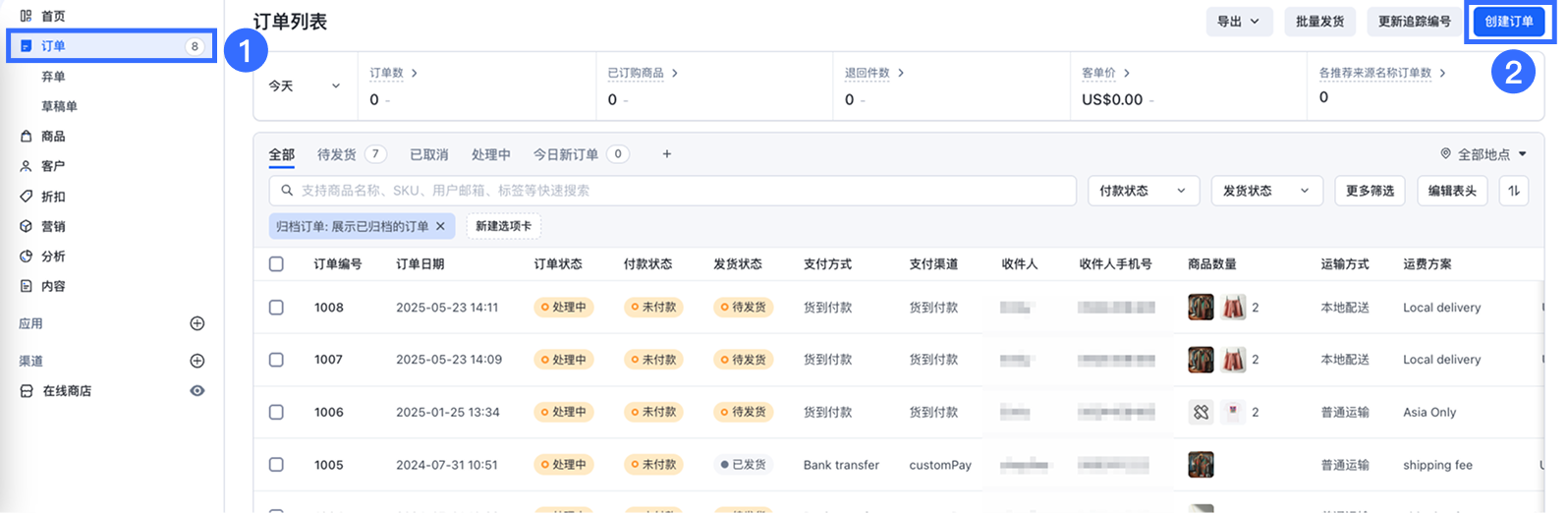The height and width of the screenshot is (513, 1568).
Task: Toggle the 在线商店 eye preview icon
Action: 197,391
